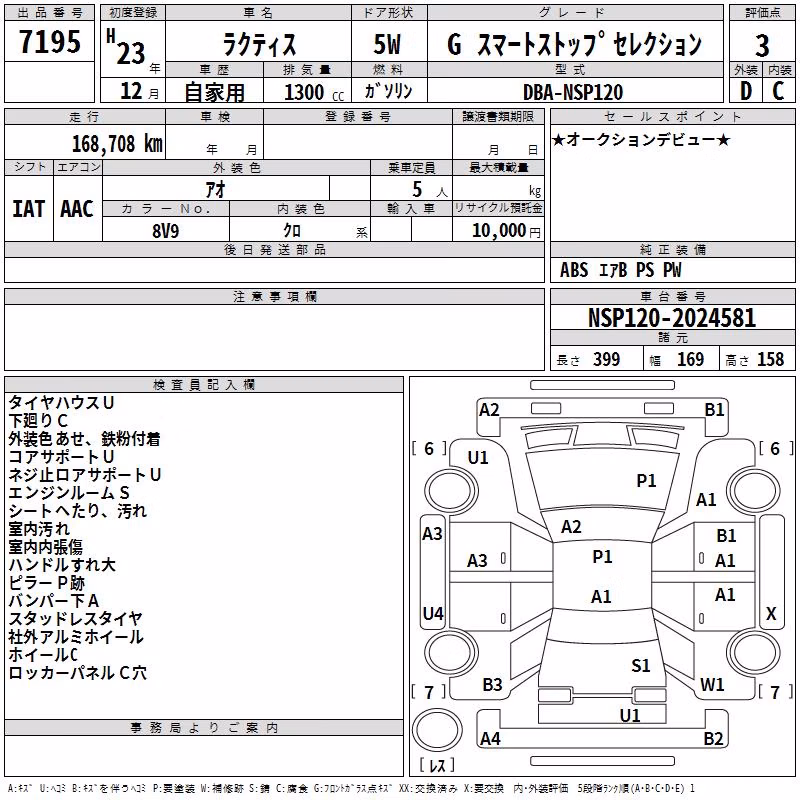800x800 pixels.
Task: Click the note 室内内張傷
Action: click(45, 546)
